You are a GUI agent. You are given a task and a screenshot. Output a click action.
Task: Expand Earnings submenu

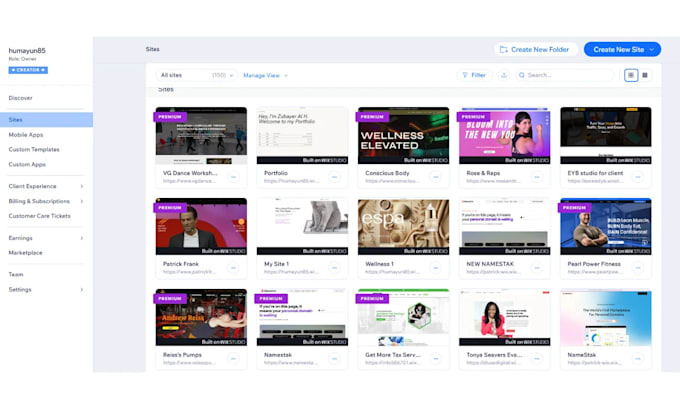click(82, 238)
